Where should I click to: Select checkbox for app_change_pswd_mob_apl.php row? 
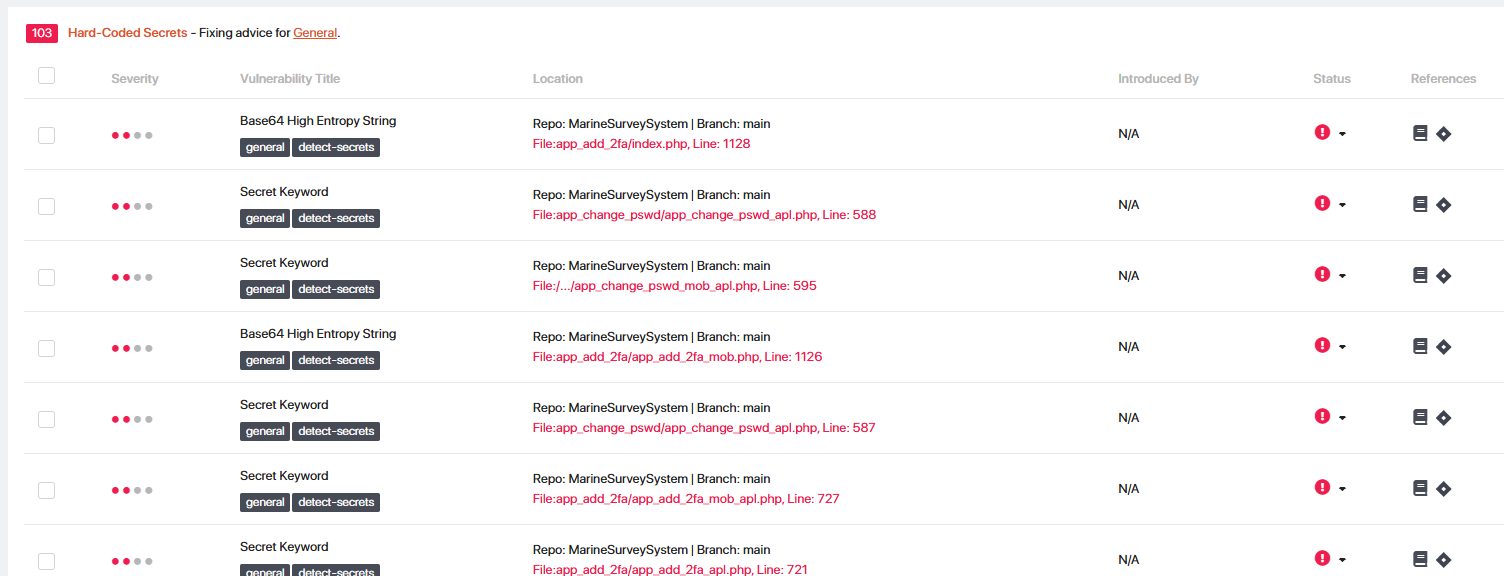[46, 277]
